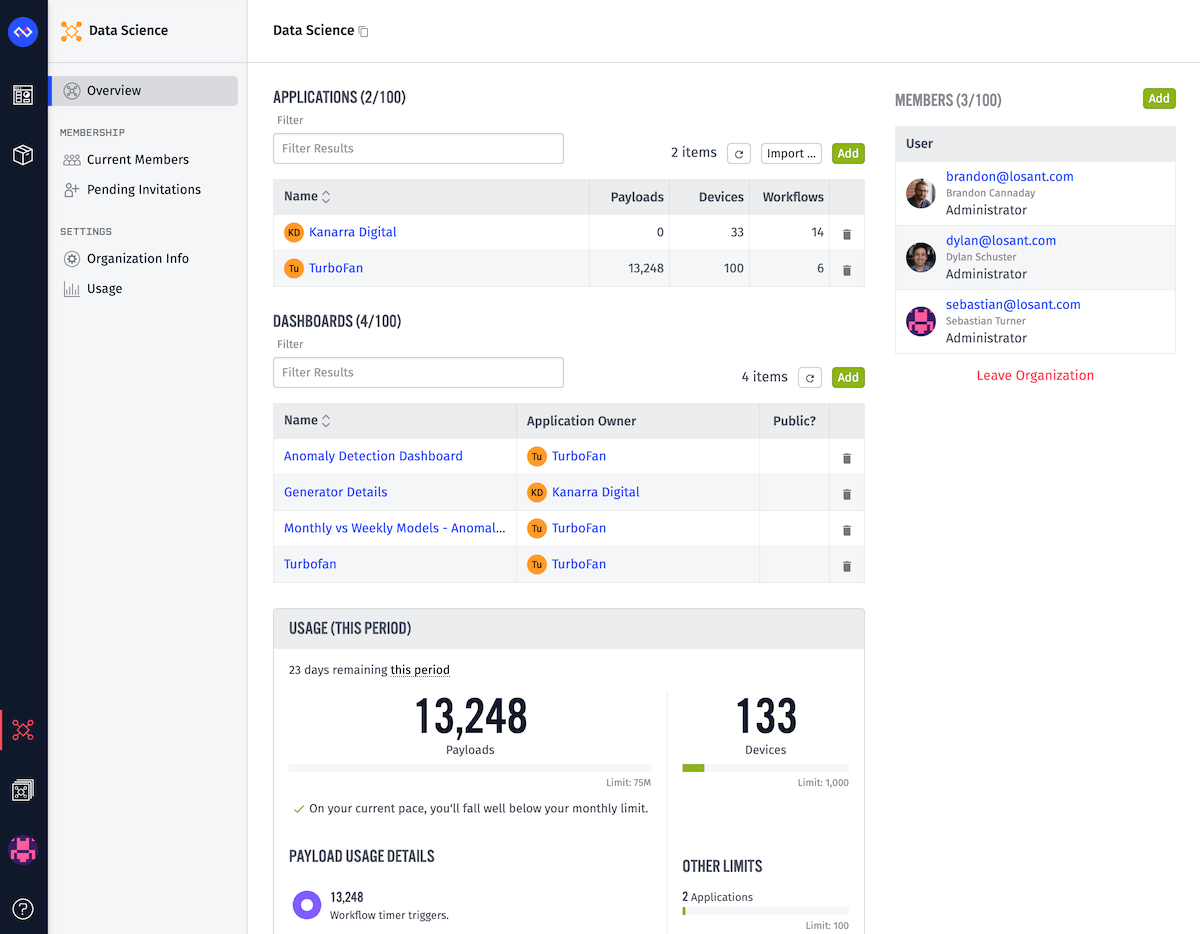The width and height of the screenshot is (1200, 934).
Task: Sort dashboards by Name column
Action: pyautogui.click(x=307, y=420)
